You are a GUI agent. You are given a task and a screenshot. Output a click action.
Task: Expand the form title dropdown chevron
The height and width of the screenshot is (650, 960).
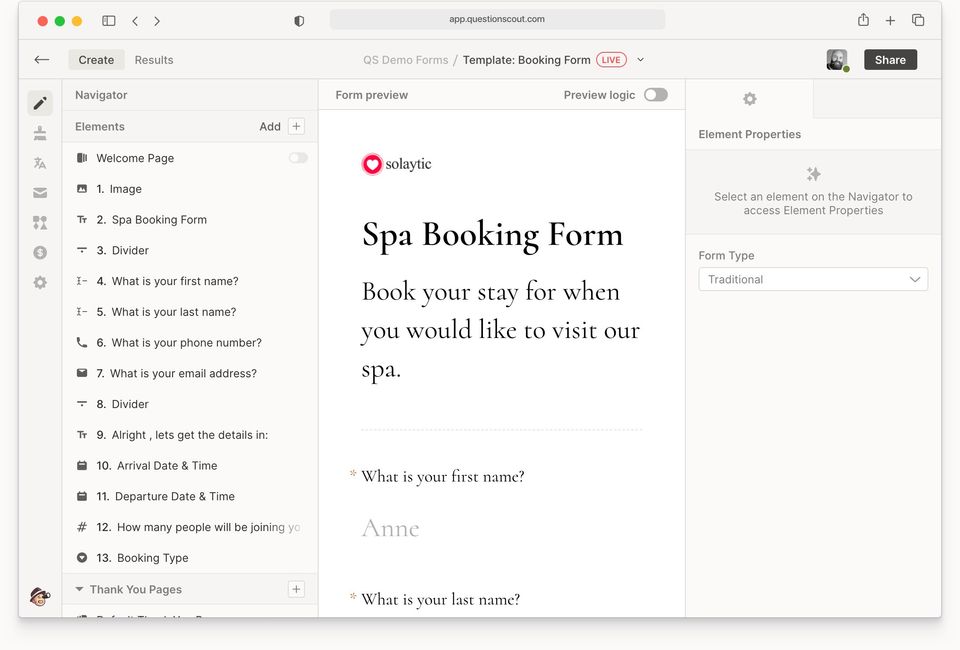pos(640,59)
